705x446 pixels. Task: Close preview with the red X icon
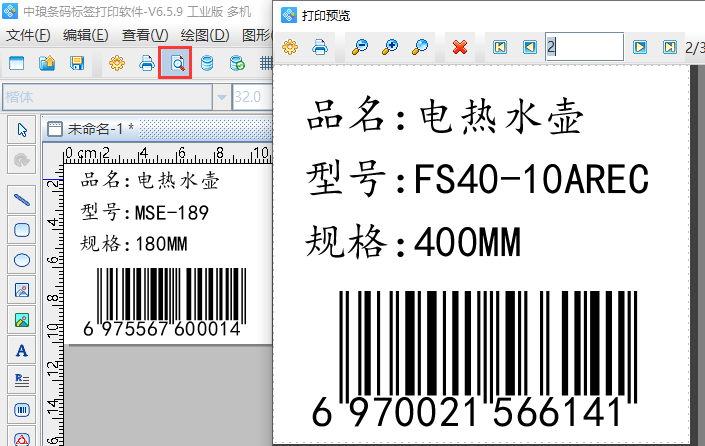click(x=460, y=47)
